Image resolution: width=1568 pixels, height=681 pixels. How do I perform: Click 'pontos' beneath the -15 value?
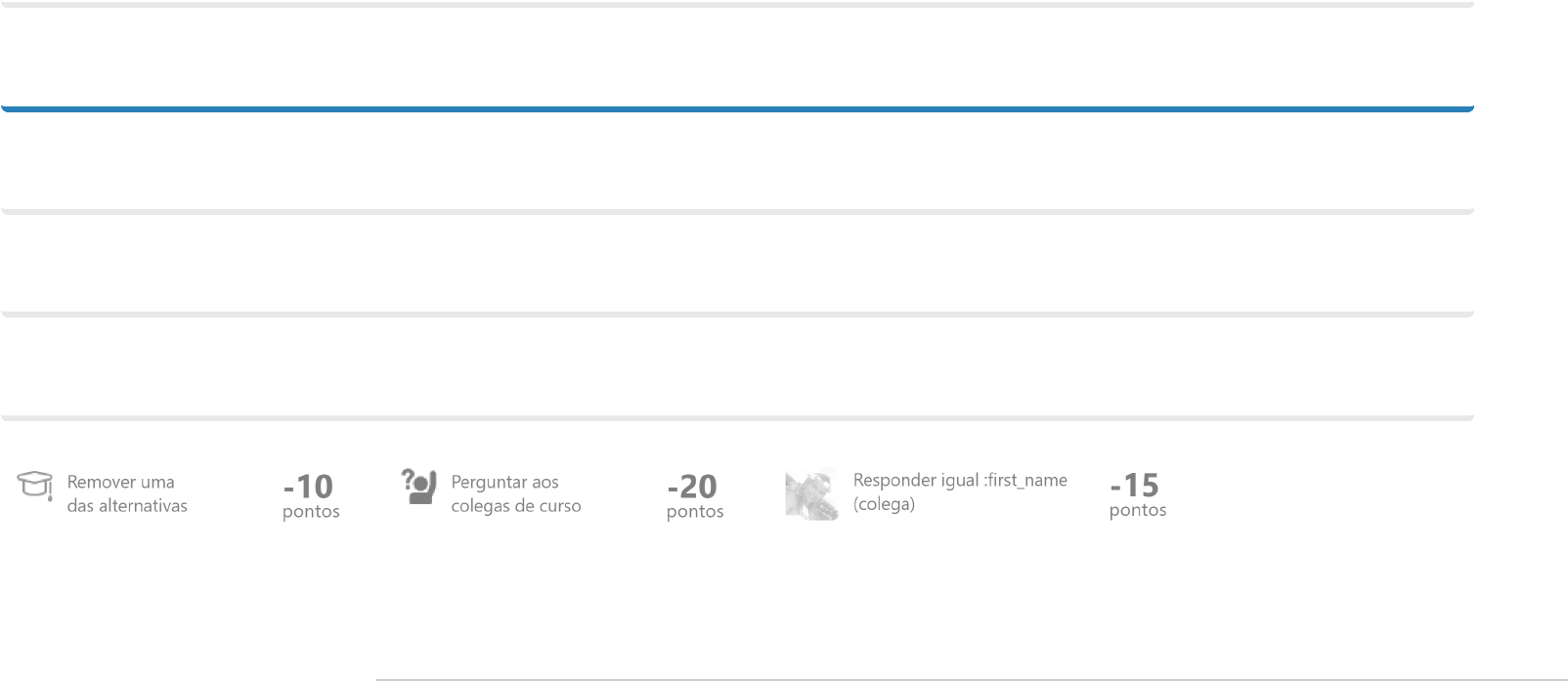click(1138, 510)
